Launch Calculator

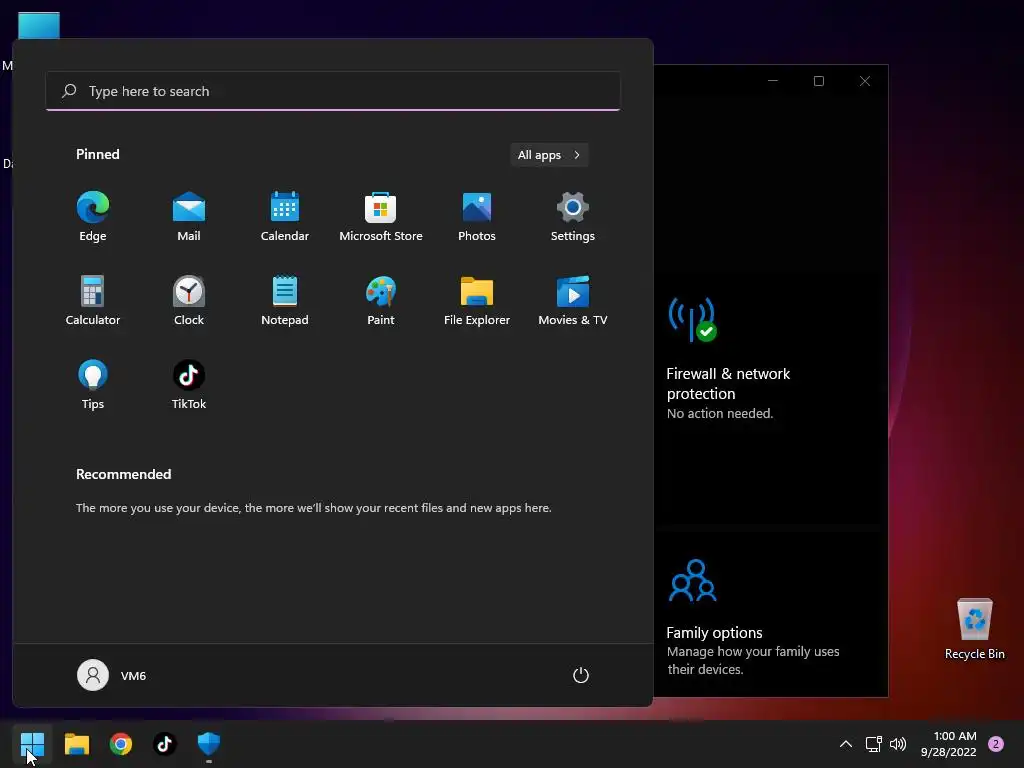pos(93,301)
